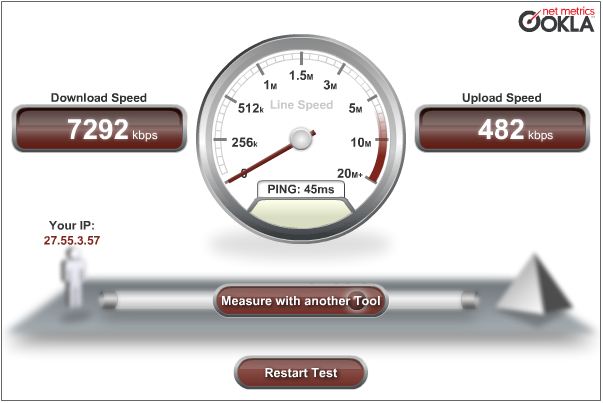Click the 7292 kbps download speed display
The width and height of the screenshot is (603, 403).
point(99,129)
